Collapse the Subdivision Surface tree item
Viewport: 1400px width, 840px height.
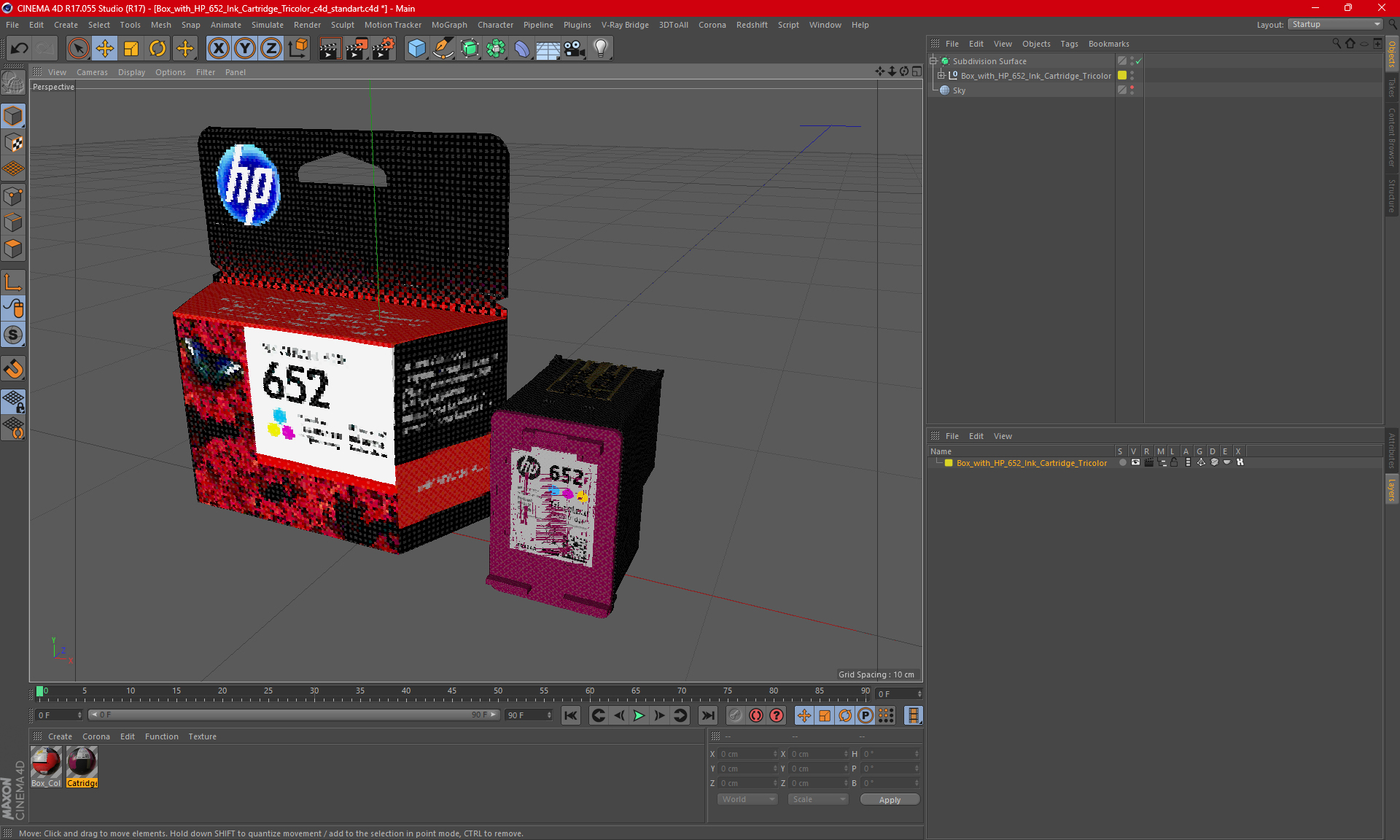tap(933, 61)
